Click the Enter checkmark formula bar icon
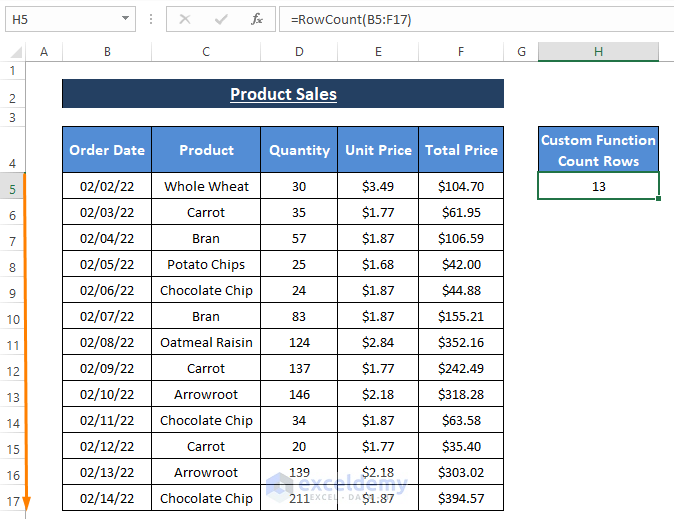674x519 pixels. (x=221, y=19)
